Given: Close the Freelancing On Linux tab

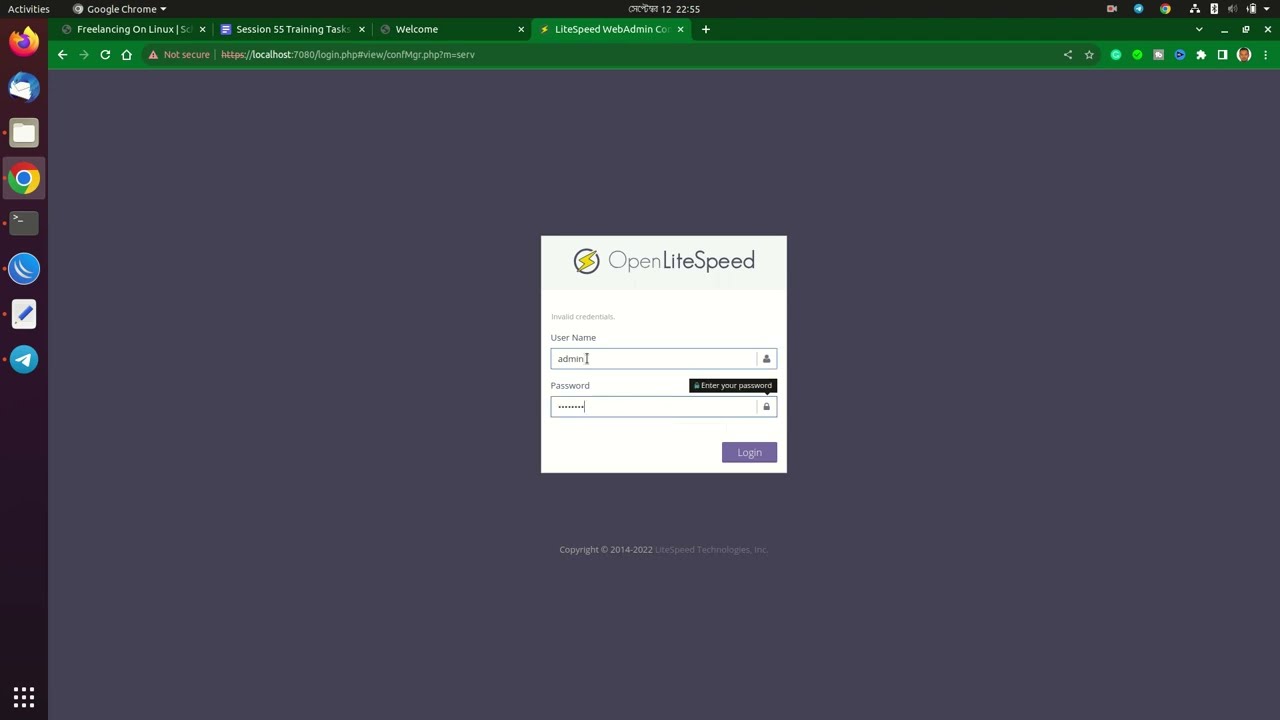Looking at the screenshot, I should (x=202, y=29).
